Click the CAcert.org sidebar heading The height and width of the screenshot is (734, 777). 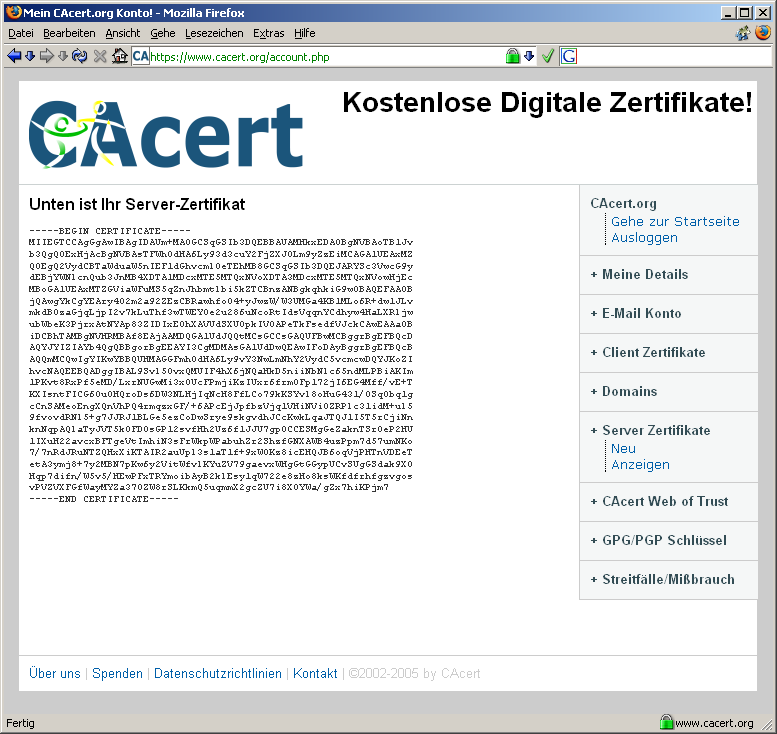(623, 204)
